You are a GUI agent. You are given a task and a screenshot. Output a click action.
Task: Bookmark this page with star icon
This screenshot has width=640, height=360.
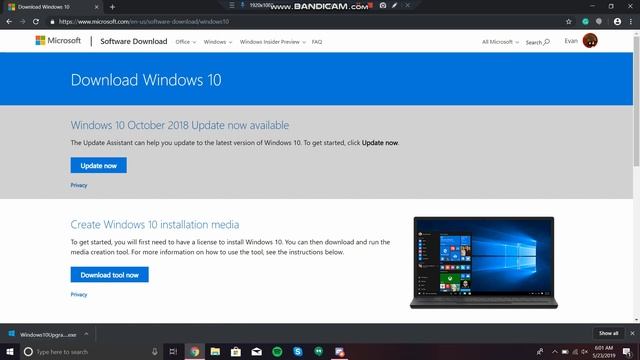(x=569, y=22)
